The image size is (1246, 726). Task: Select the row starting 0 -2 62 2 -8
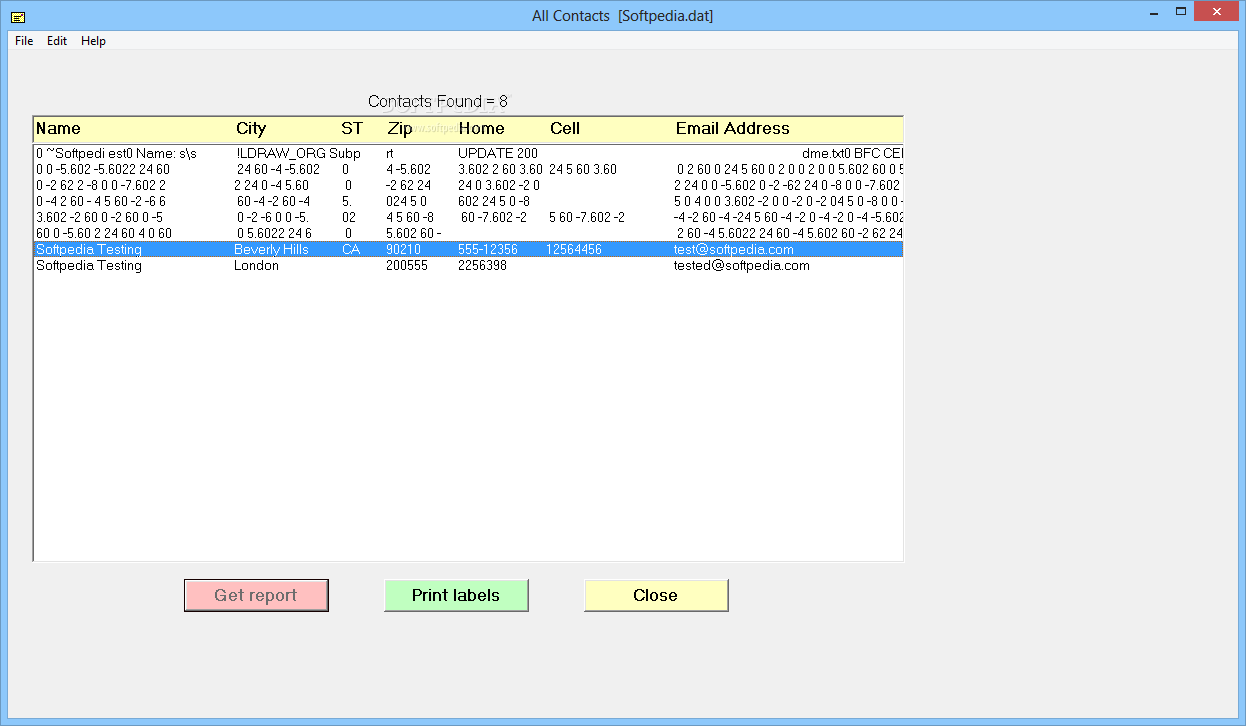(468, 185)
